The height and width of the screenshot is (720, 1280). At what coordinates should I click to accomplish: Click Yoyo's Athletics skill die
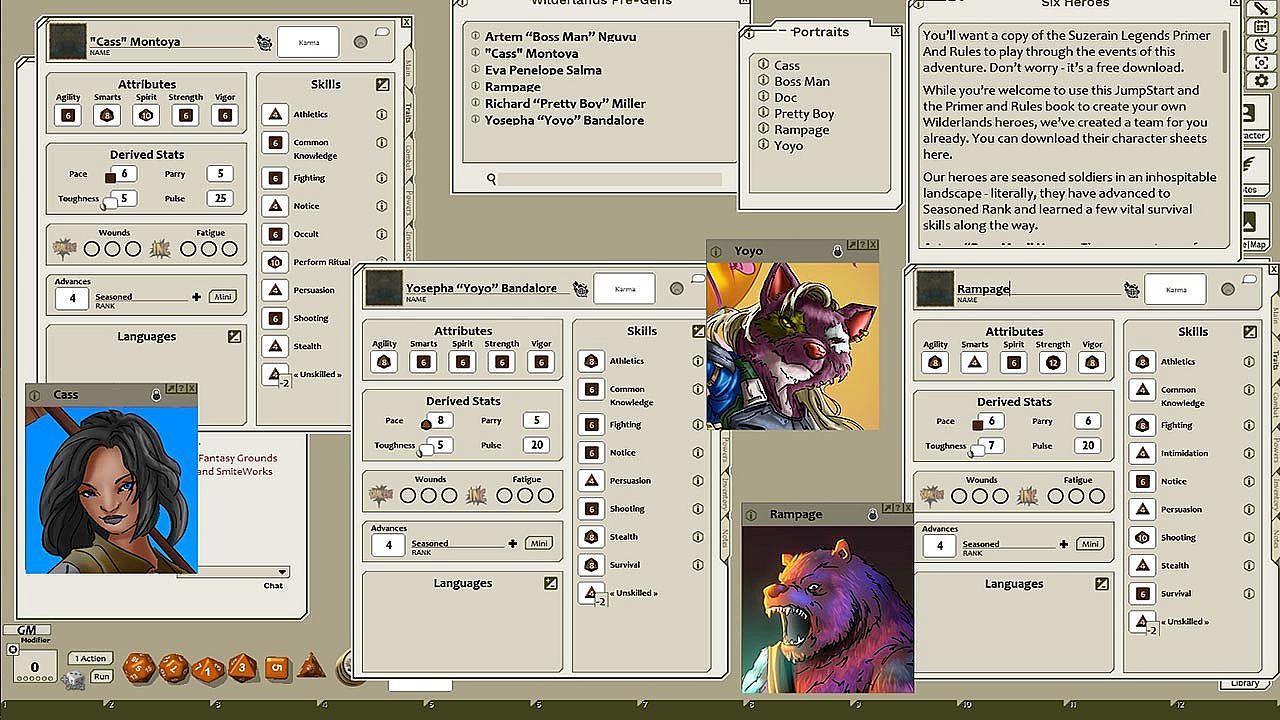point(591,361)
